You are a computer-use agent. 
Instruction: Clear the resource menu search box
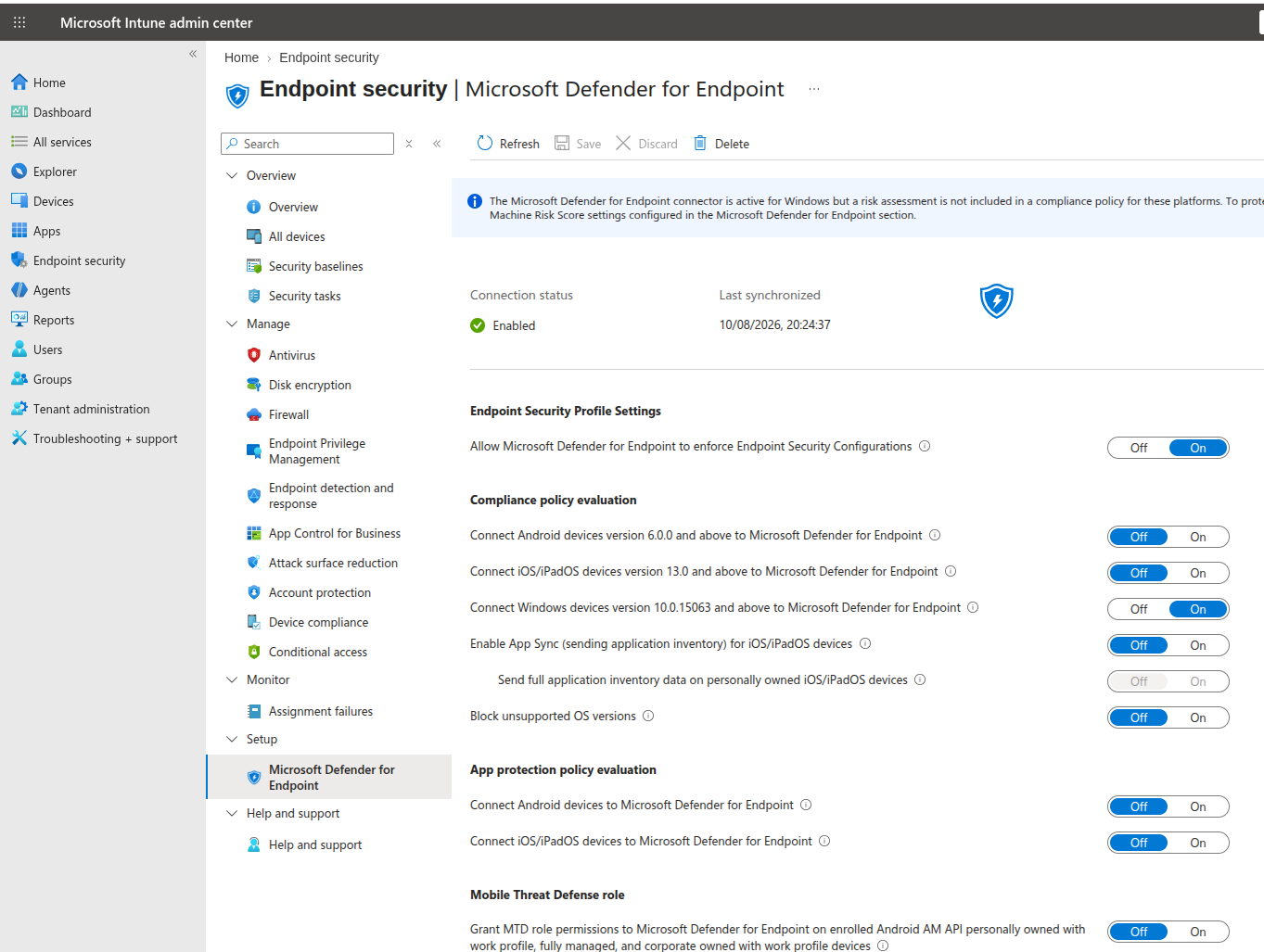[409, 144]
